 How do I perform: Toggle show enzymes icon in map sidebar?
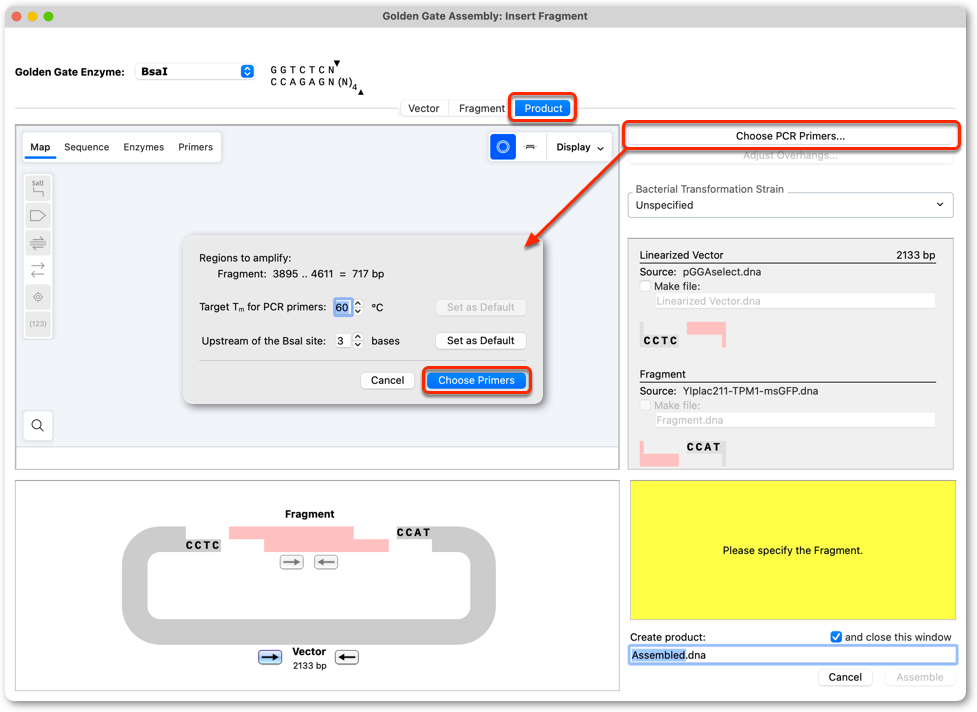[x=38, y=188]
